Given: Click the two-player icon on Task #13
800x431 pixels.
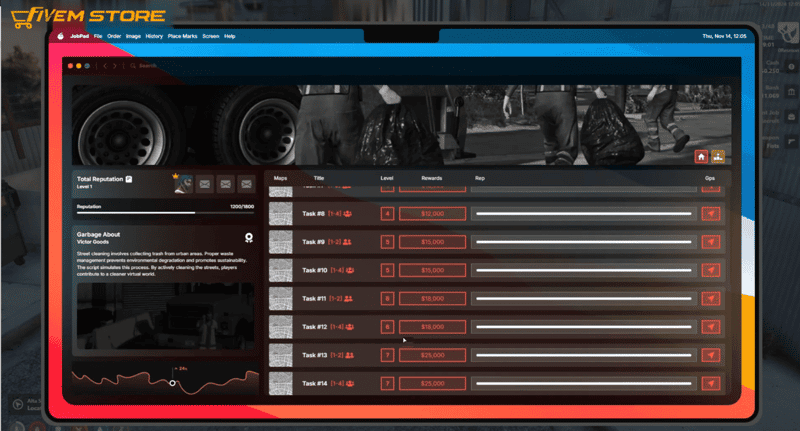Looking at the screenshot, I should click(349, 355).
